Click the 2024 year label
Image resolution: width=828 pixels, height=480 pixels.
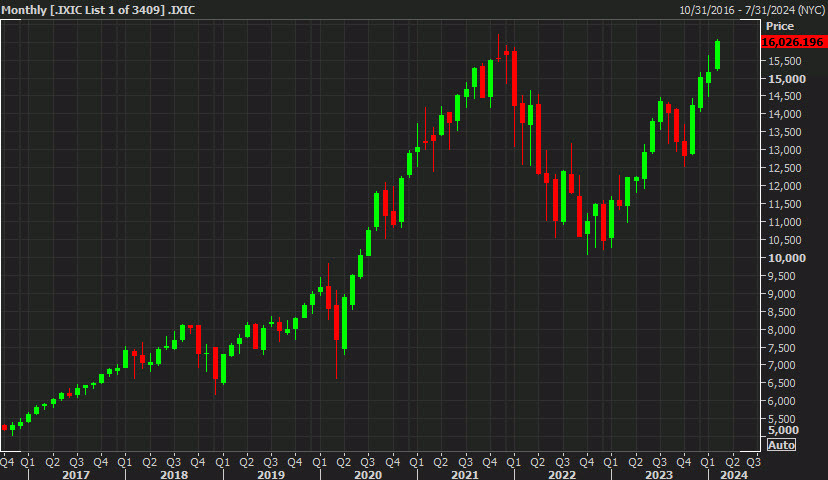tap(734, 474)
